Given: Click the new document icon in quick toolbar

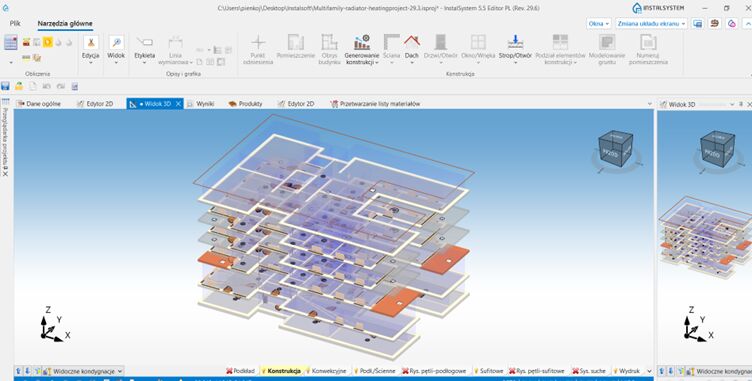Looking at the screenshot, I should coord(33,86).
